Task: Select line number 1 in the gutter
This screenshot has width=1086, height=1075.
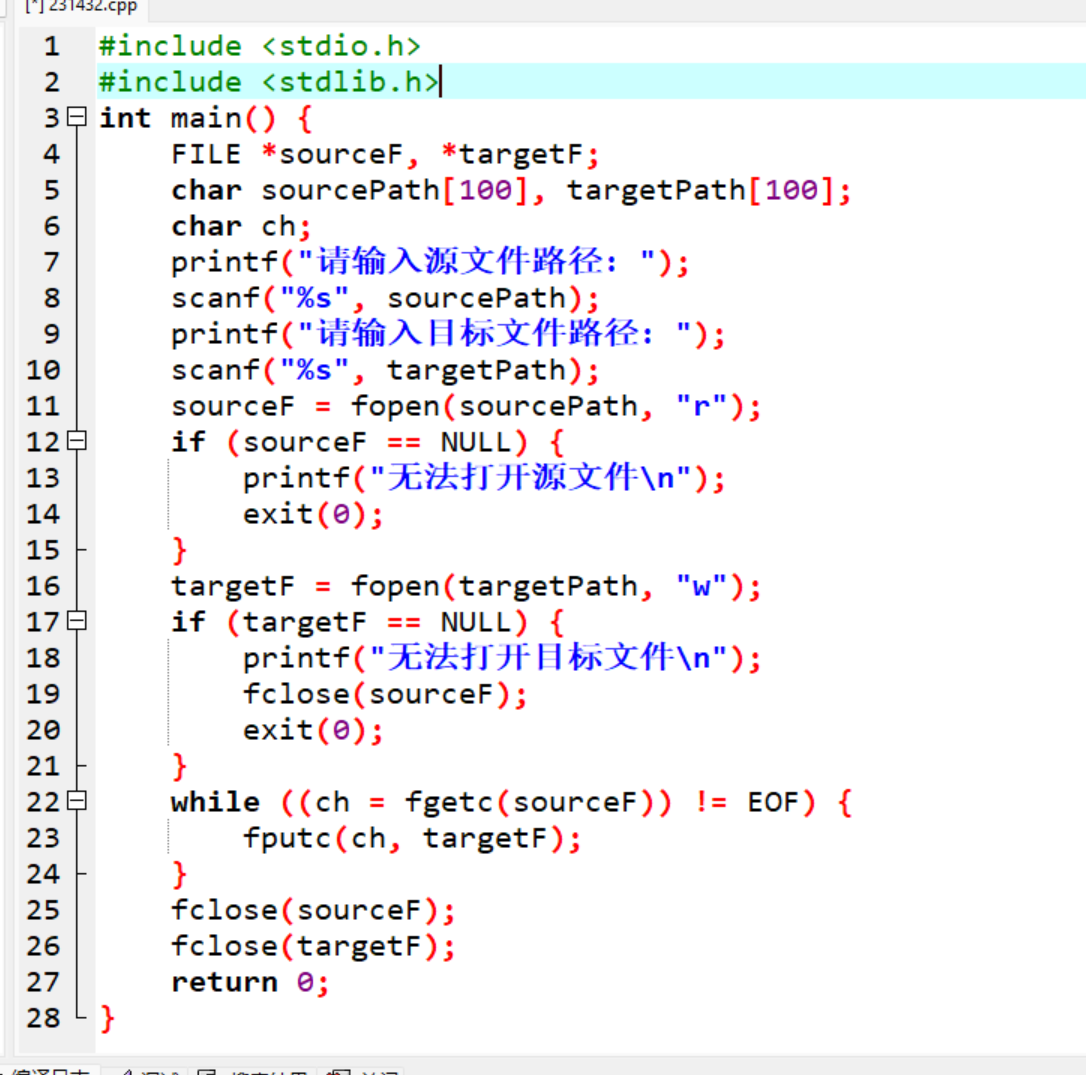Action: point(51,46)
